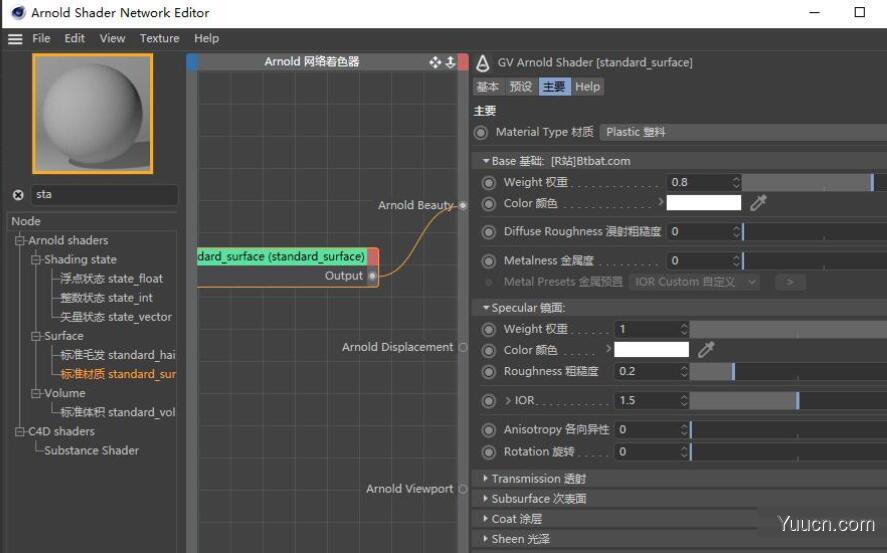Pick Specular color with the eyedropper

[x=705, y=349]
